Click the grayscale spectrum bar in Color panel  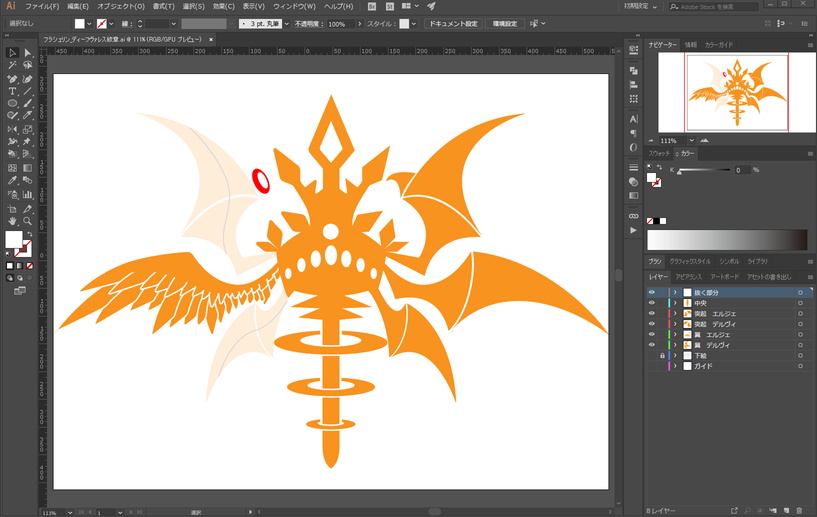[x=727, y=240]
